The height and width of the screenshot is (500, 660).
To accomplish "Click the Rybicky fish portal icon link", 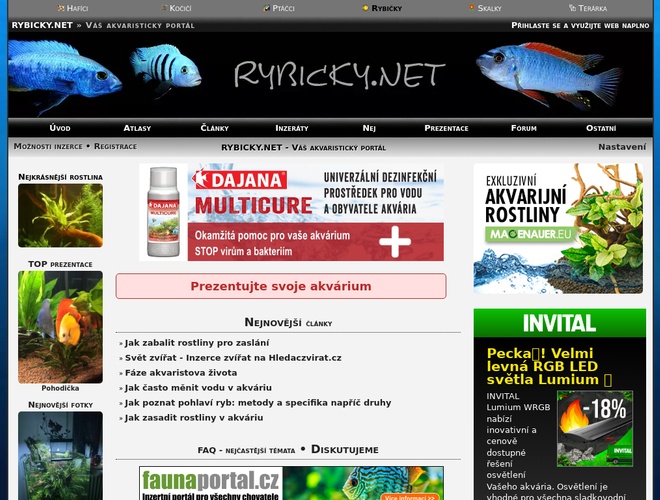I will [x=380, y=8].
